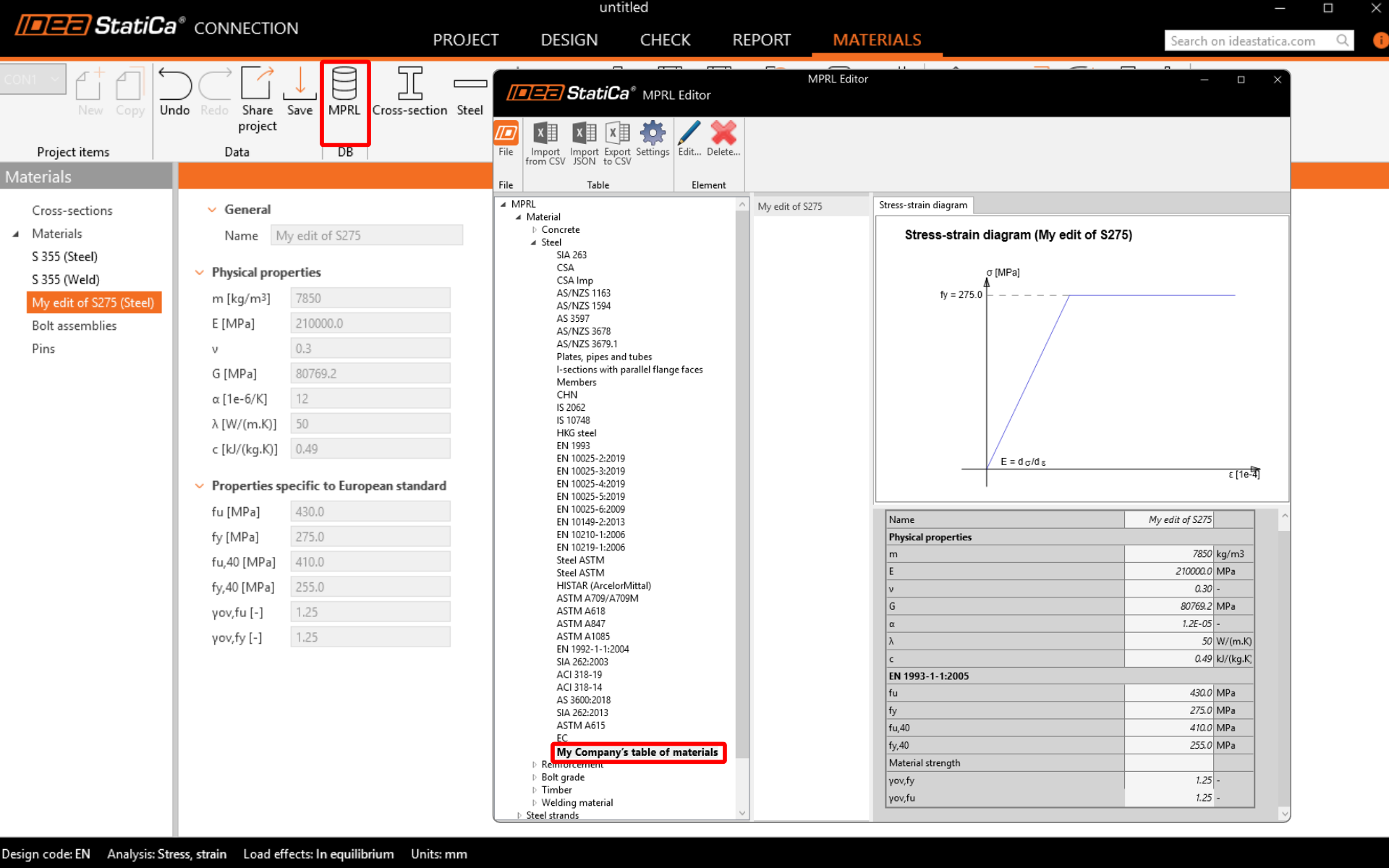The width and height of the screenshot is (1389, 868).
Task: Expand the Concrete tree node
Action: tap(535, 230)
